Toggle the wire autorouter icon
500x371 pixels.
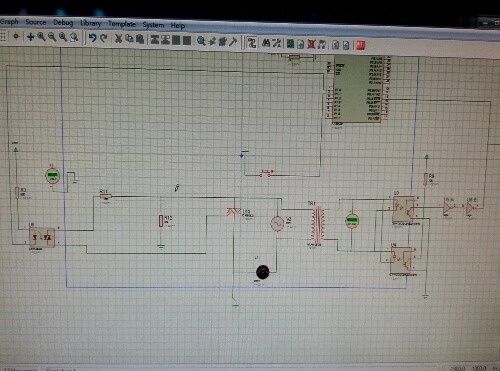(x=252, y=43)
